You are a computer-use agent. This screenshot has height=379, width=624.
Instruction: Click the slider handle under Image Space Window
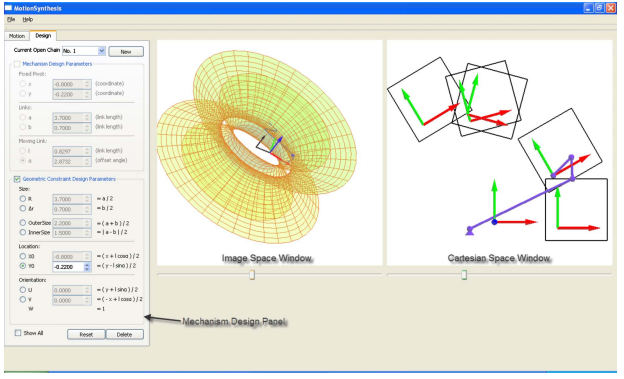tap(252, 275)
